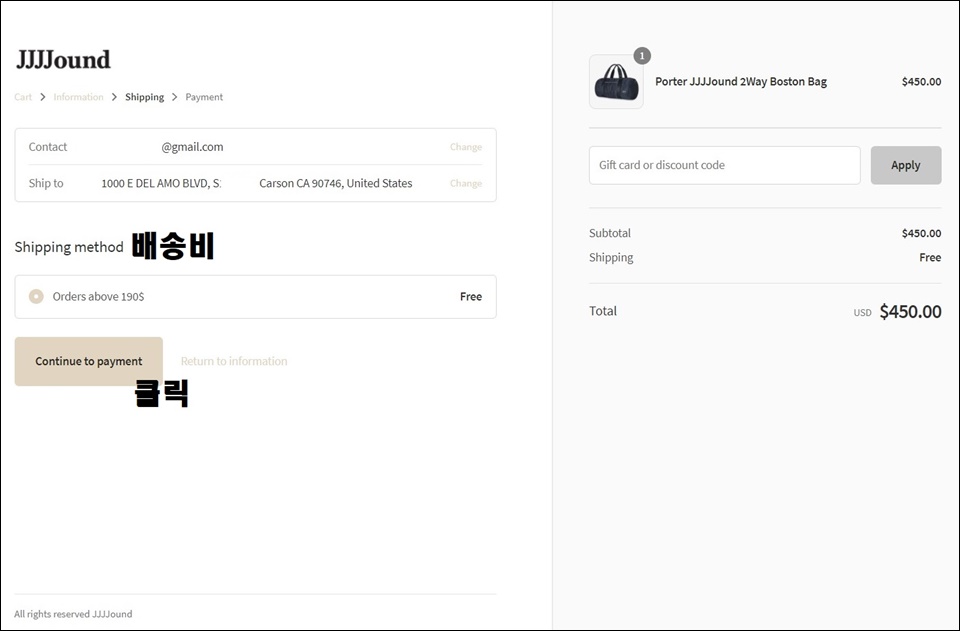The height and width of the screenshot is (631, 960).
Task: Click the All rights reserved JJJJound footer
Action: pyautogui.click(x=73, y=614)
